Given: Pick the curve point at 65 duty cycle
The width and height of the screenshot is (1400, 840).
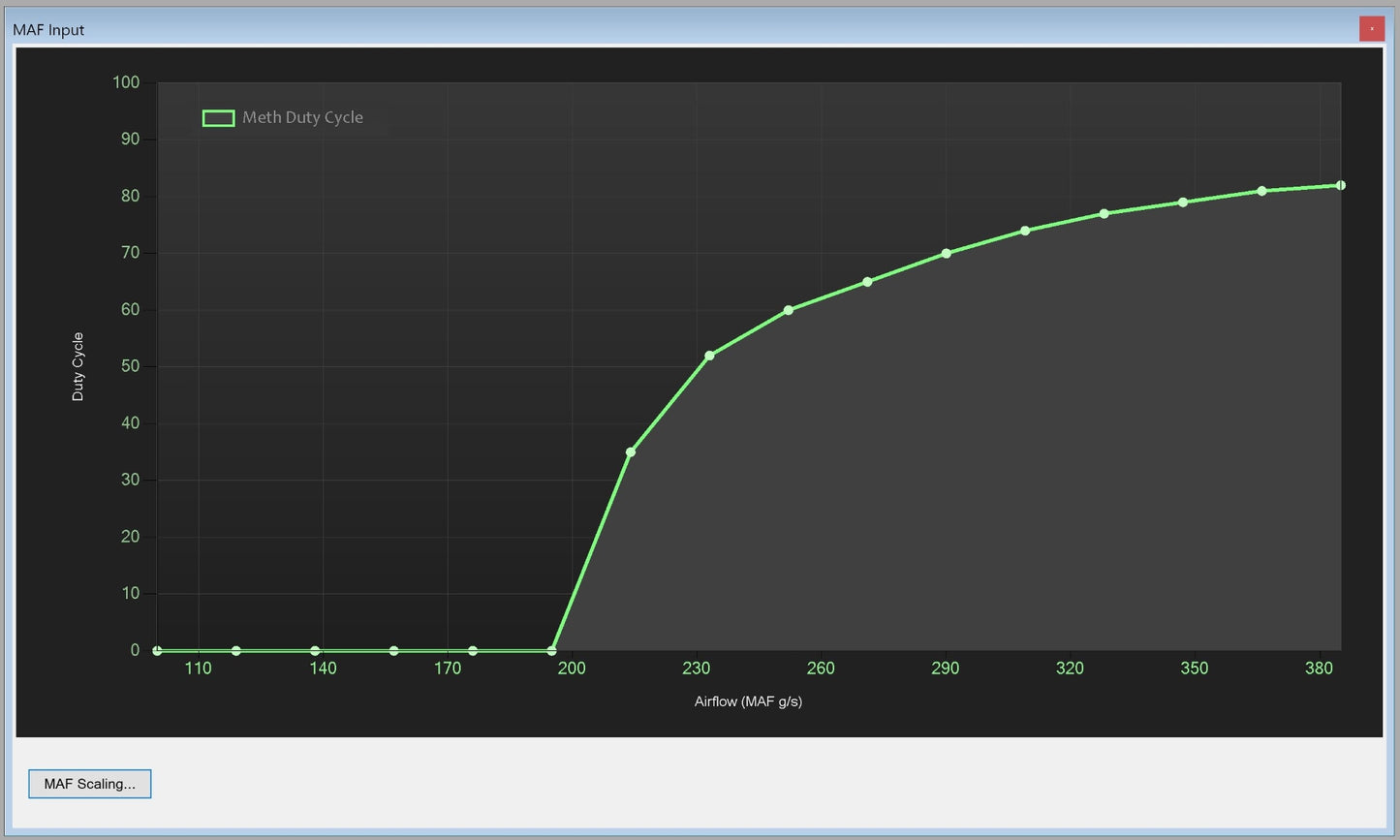Looking at the screenshot, I should point(867,282).
